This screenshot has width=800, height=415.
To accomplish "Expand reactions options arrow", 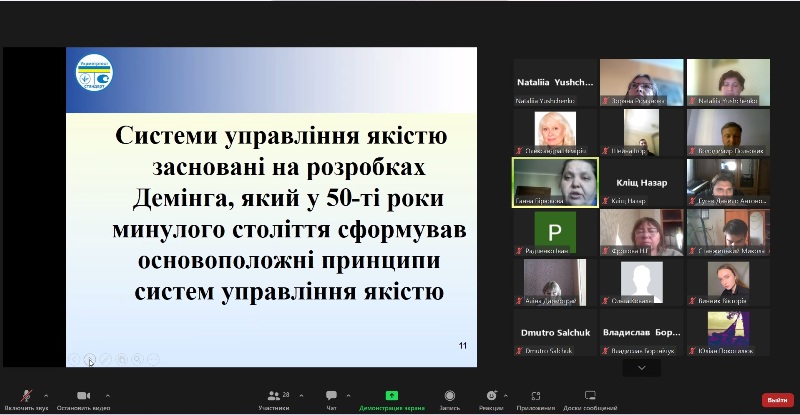I will coord(506,395).
